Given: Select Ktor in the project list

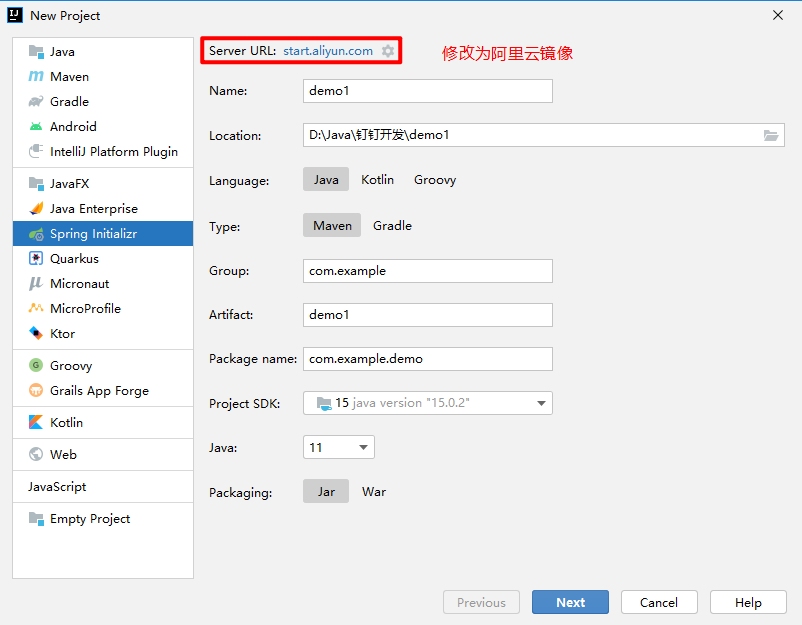Looking at the screenshot, I should [x=103, y=333].
